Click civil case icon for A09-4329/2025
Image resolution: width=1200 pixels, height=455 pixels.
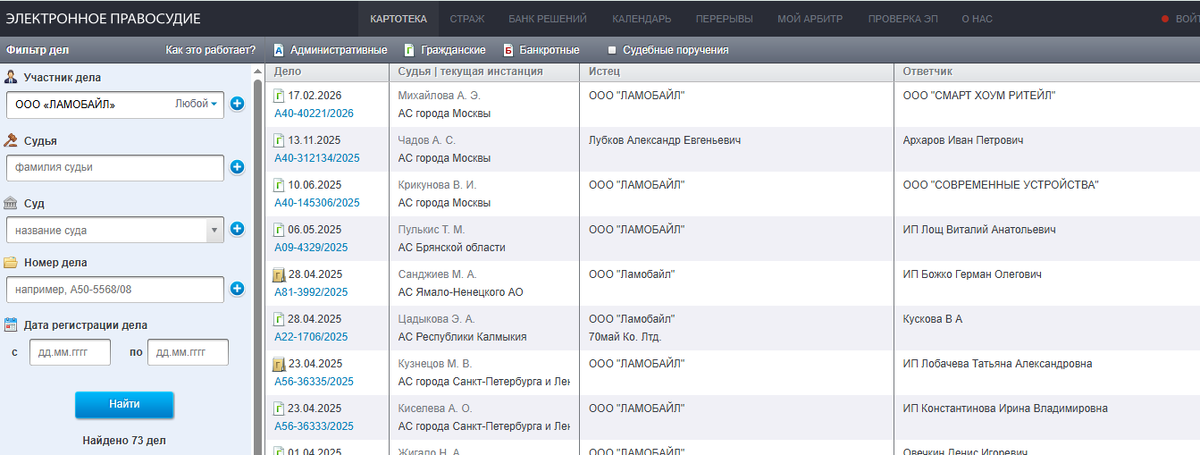[279, 230]
